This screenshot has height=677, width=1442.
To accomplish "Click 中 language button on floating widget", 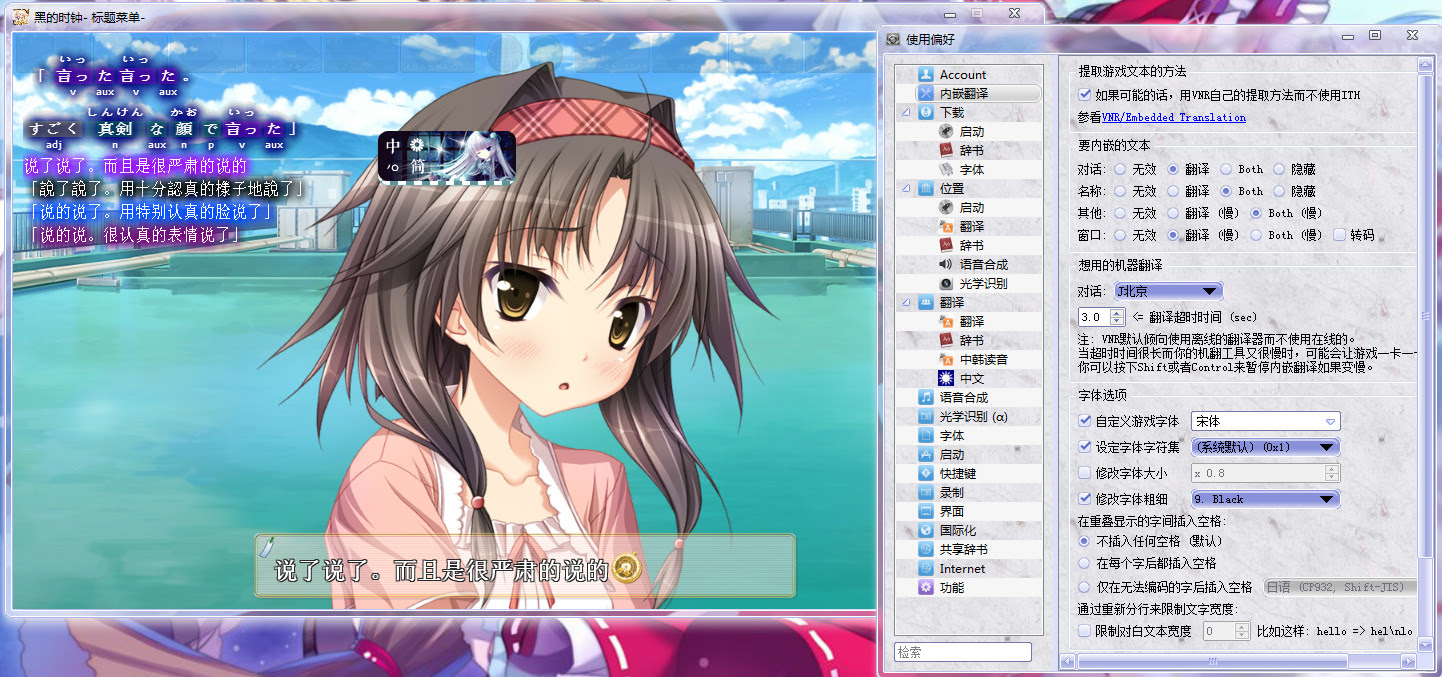I will [x=394, y=146].
